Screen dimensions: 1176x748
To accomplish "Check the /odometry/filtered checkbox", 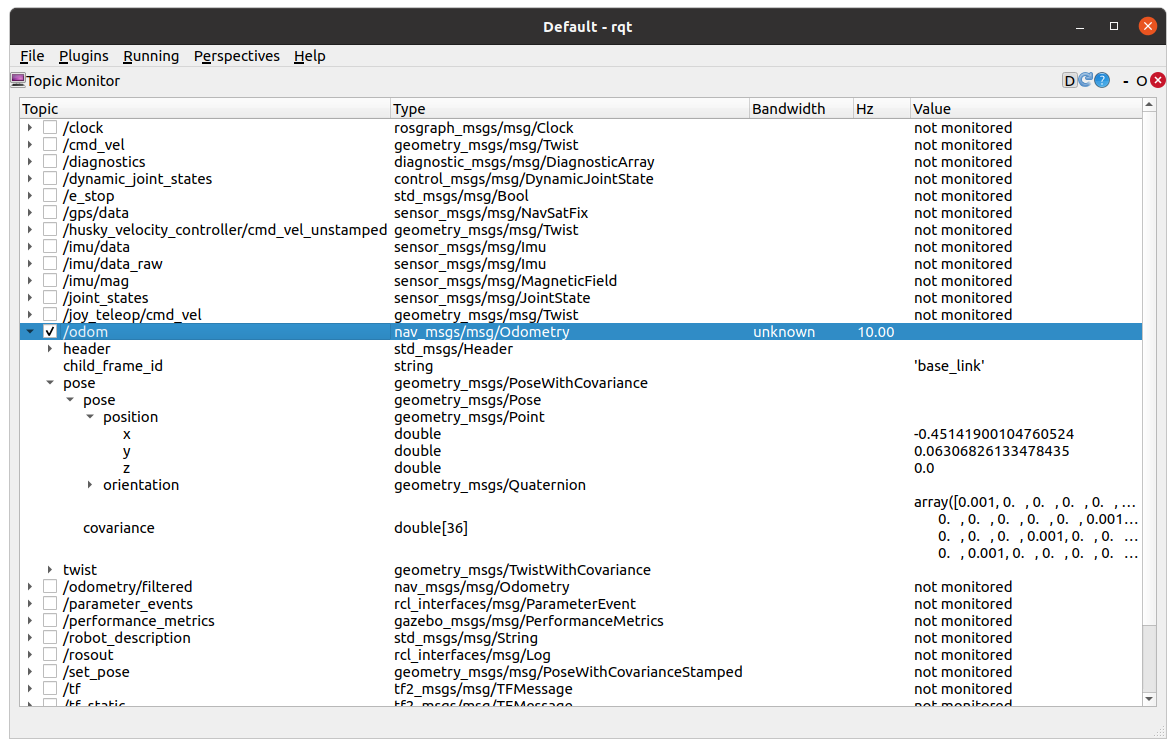I will coord(50,587).
